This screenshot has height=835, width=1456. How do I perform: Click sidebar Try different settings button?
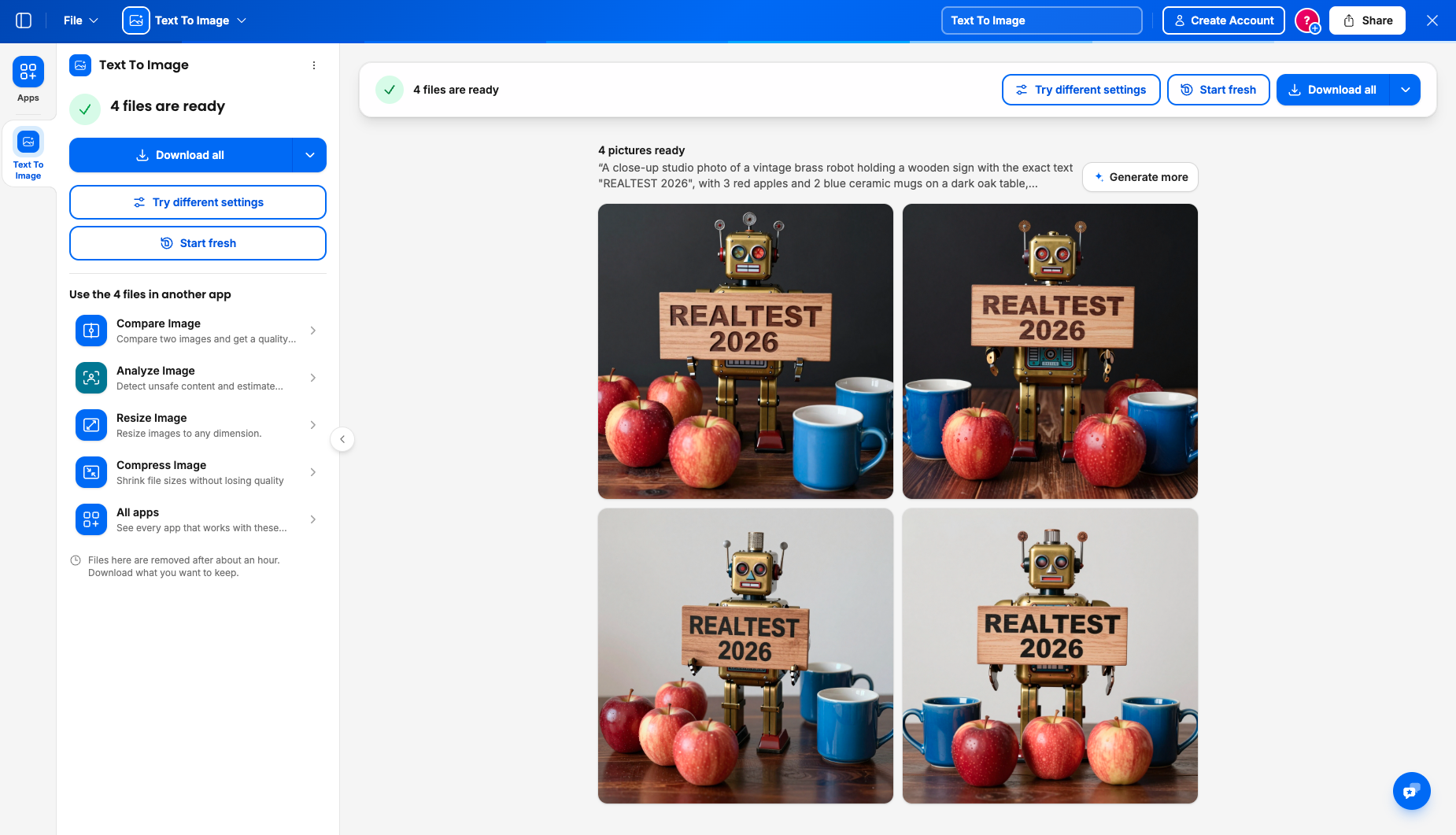click(198, 202)
